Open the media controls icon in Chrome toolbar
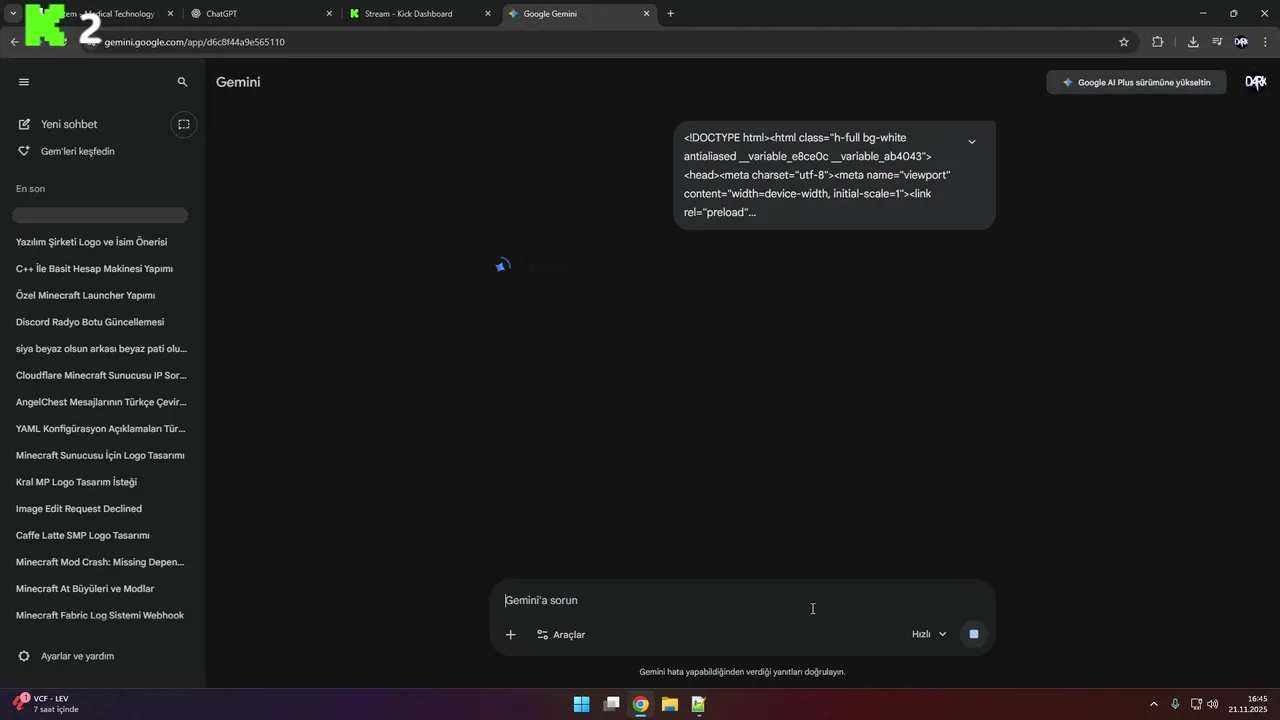Image resolution: width=1280 pixels, height=720 pixels. click(1217, 42)
